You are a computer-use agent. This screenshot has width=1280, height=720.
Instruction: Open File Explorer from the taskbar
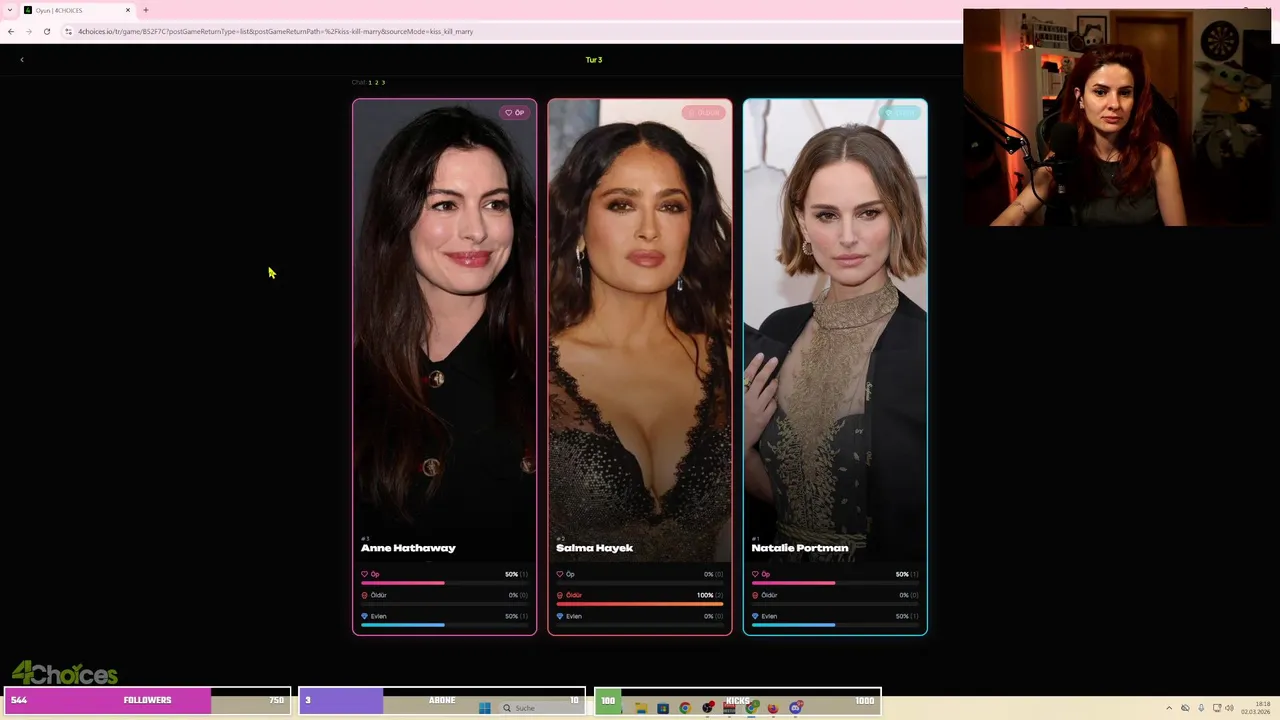tap(640, 708)
